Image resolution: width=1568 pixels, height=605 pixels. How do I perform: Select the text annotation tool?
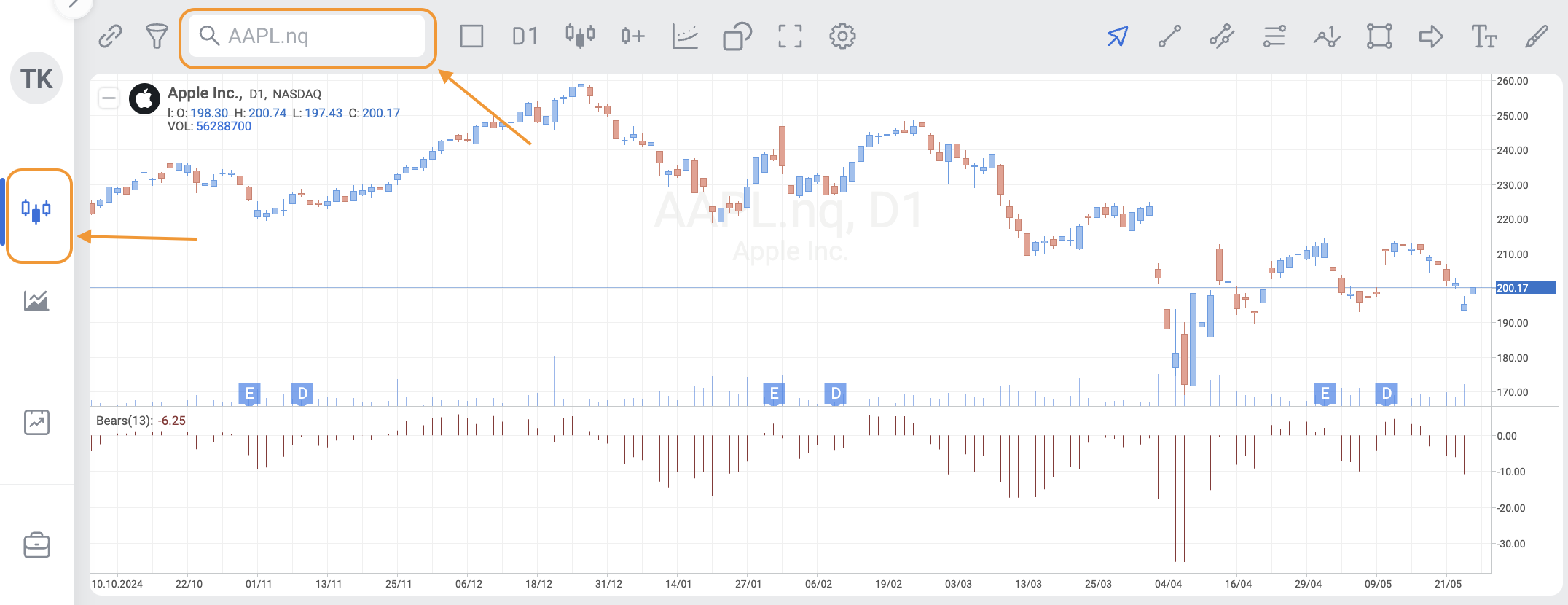[1484, 36]
